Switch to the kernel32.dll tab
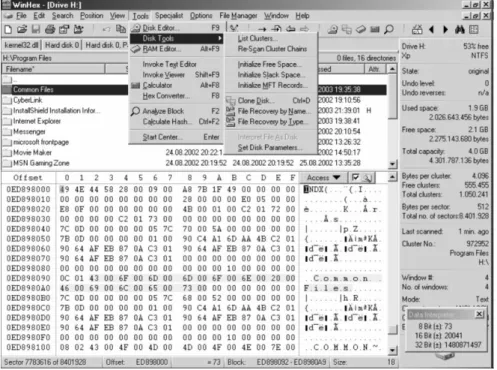Screen dimensions: 497x370 (21, 45)
